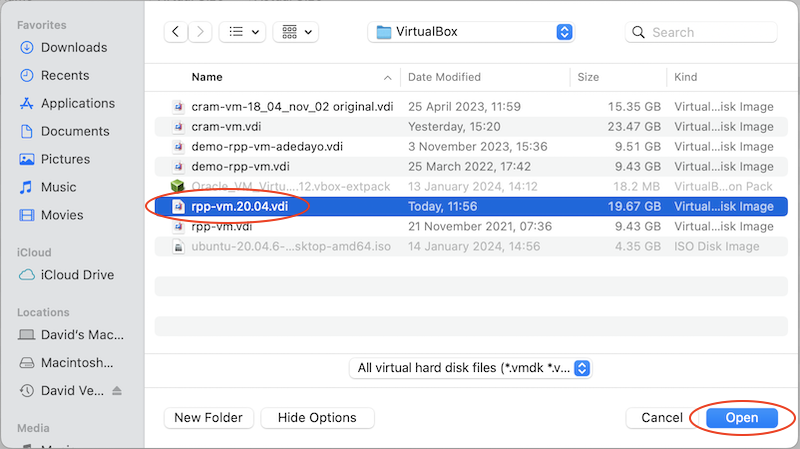Screen dimensions: 800x449
Task: Select the Macintosh disk icon
Action: (27, 363)
